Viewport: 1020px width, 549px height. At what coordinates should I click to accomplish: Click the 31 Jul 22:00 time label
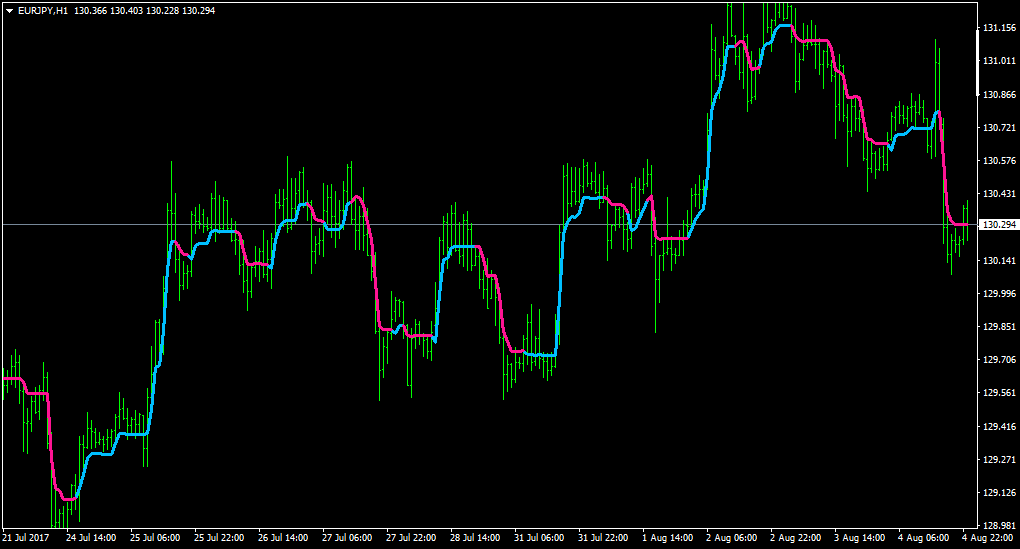[603, 538]
